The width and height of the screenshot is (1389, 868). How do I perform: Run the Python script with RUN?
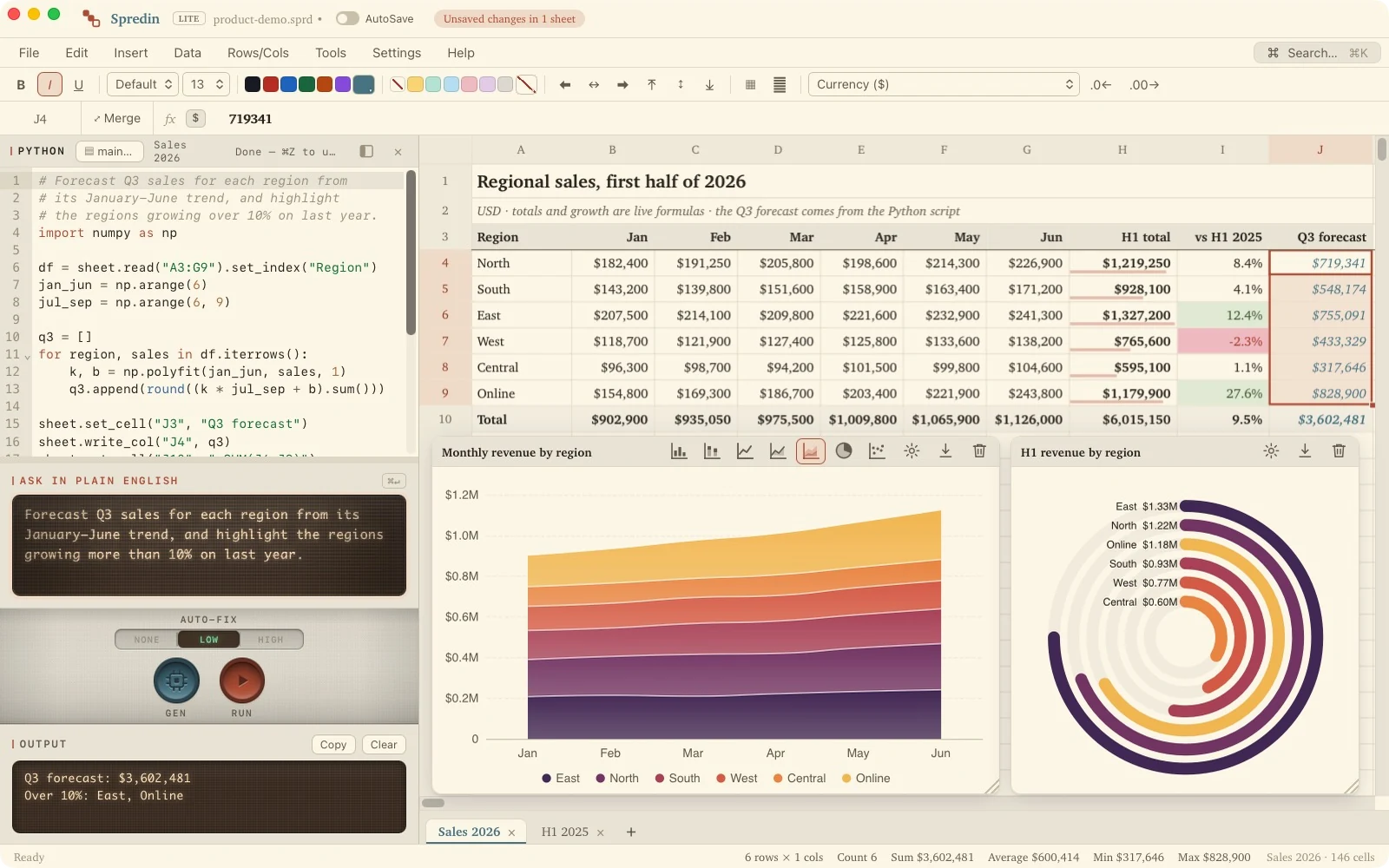242,681
